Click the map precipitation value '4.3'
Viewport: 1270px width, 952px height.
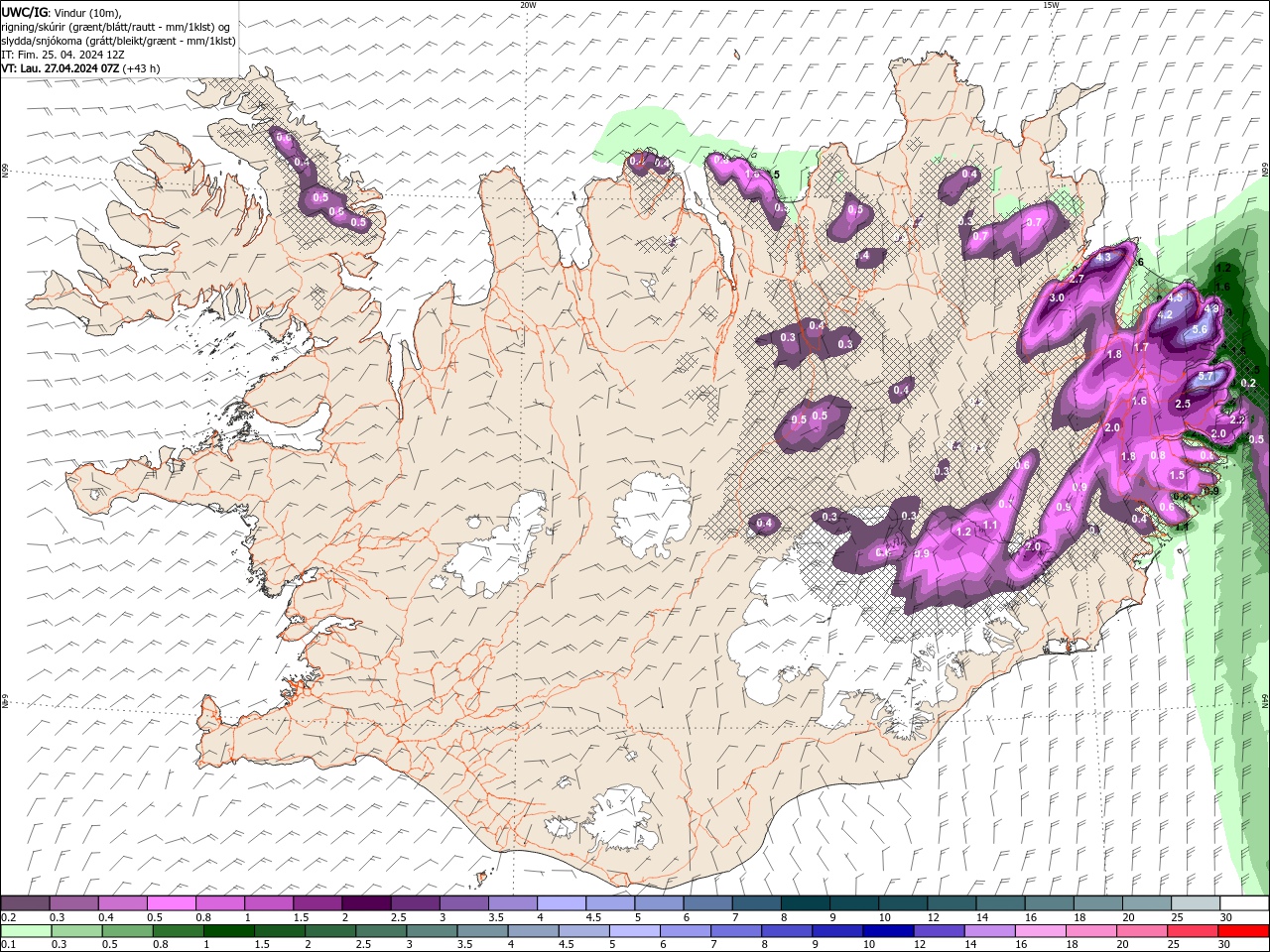coord(1103,258)
